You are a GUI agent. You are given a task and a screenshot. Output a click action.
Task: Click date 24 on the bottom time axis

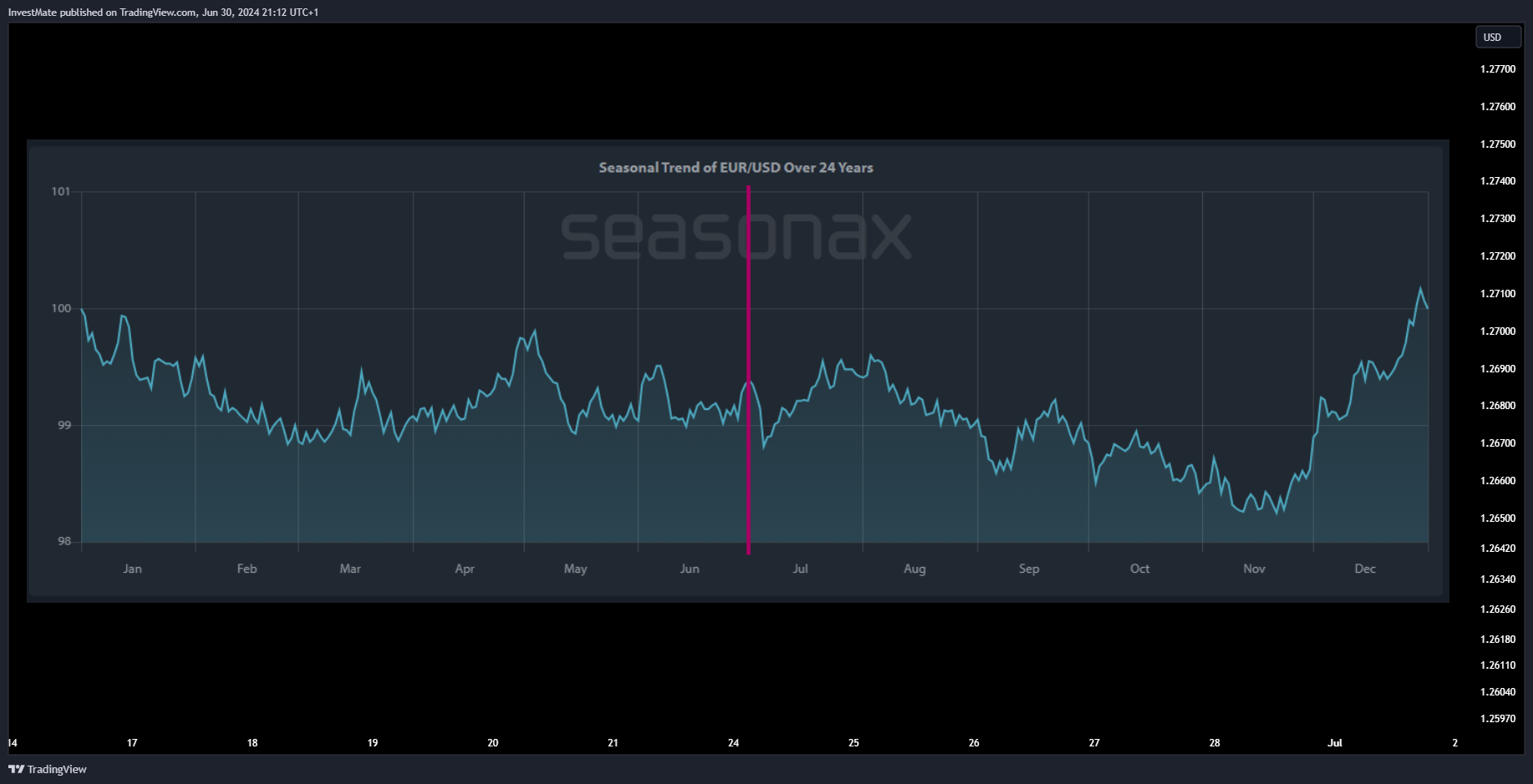click(734, 743)
